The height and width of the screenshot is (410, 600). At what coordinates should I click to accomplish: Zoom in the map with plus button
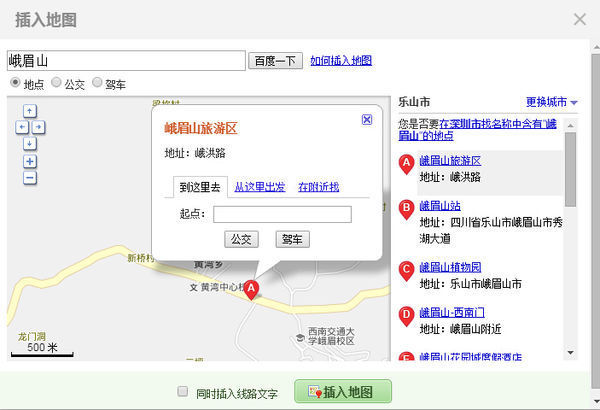[x=30, y=161]
